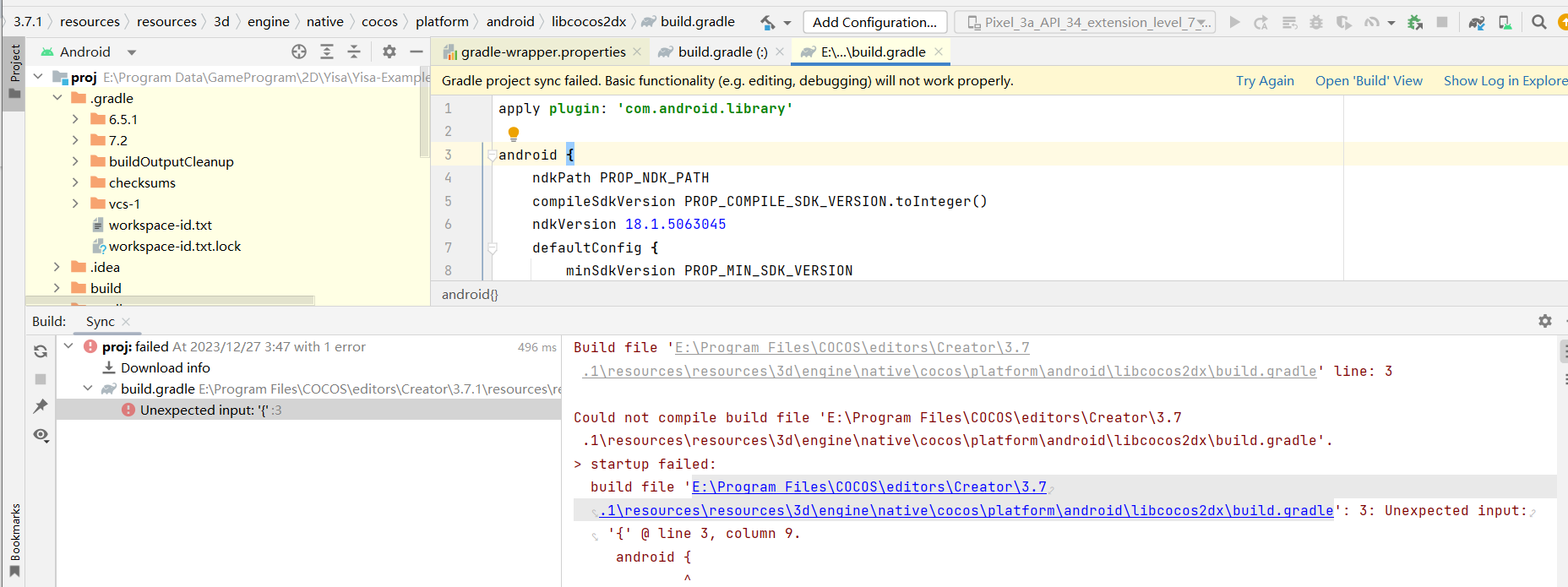Click the Sync Project with Gradle Files icon
Viewport: 1568px width, 587px height.
1476,23
